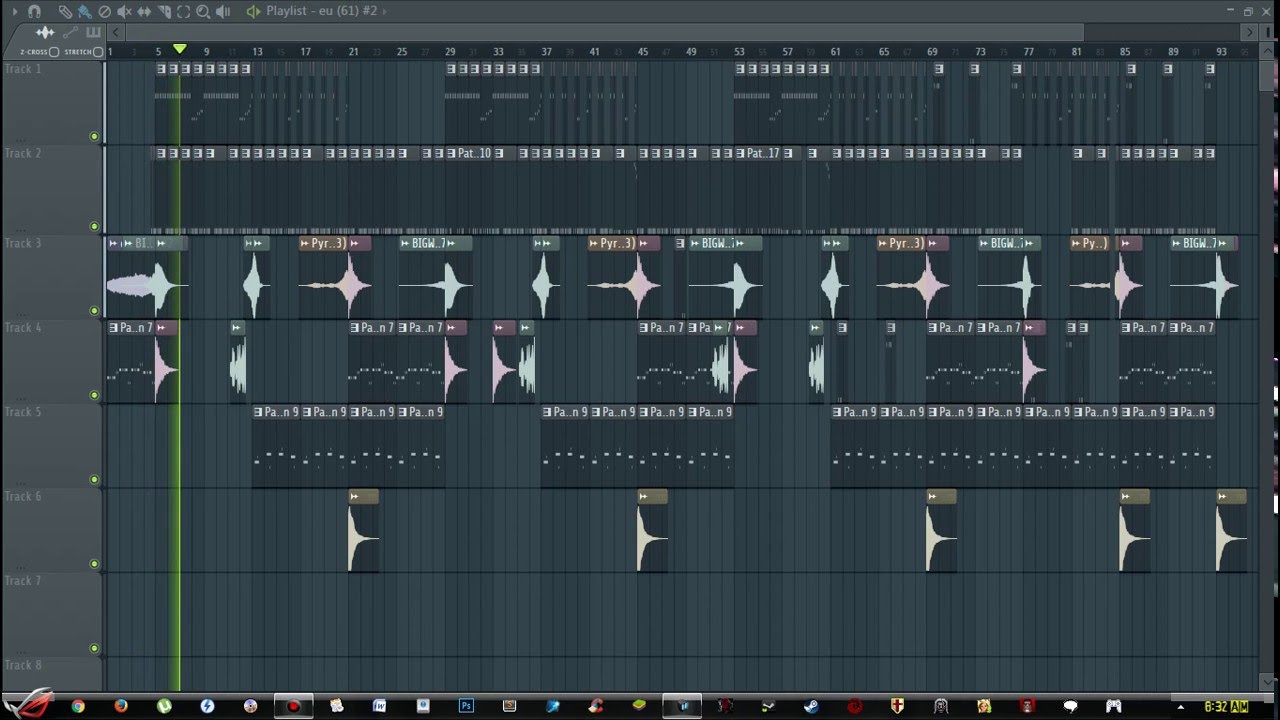This screenshot has height=720, width=1280.
Task: Enable the Z-CROSS checkbox
Action: (x=54, y=52)
